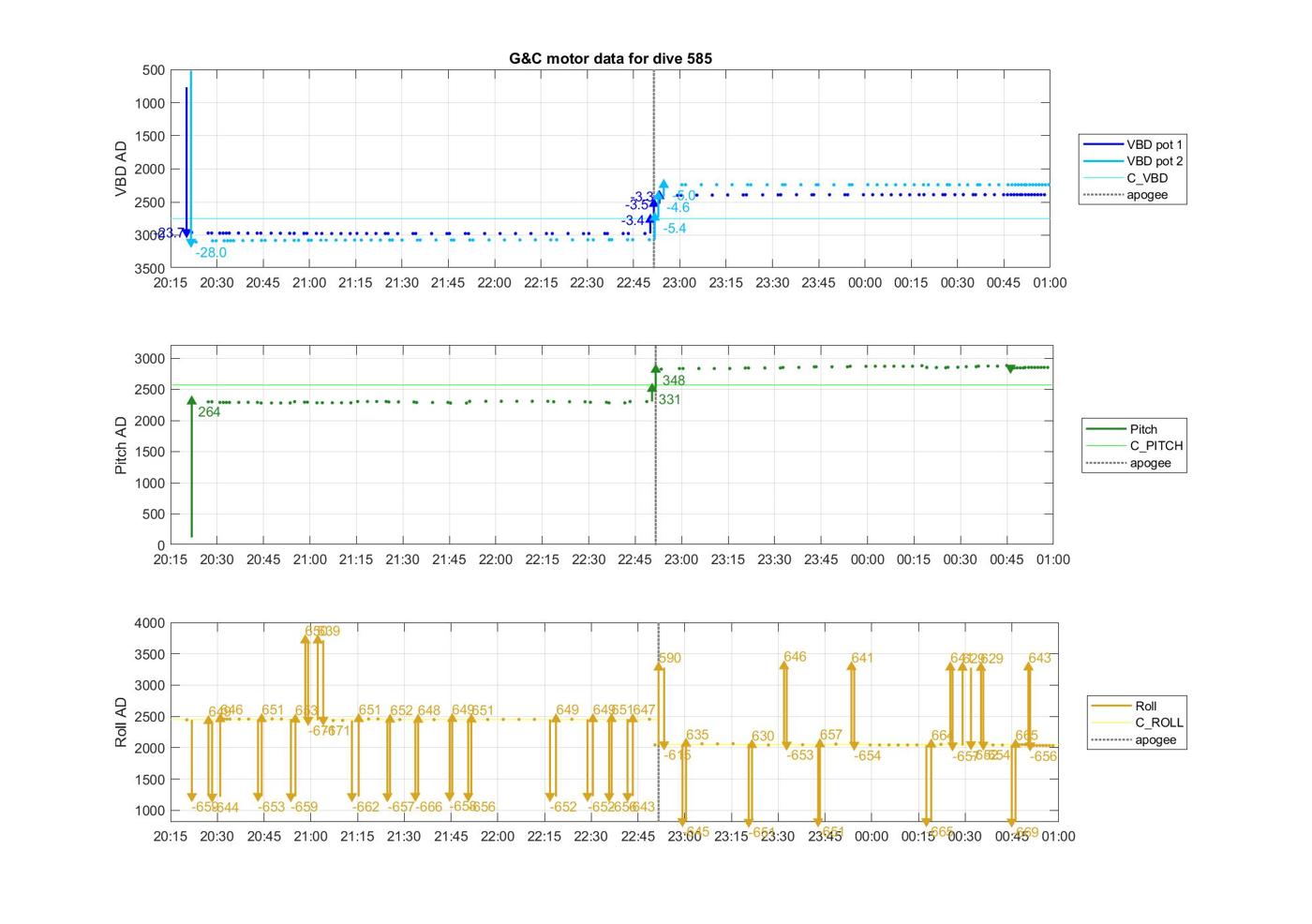Click the '22:00' tick on VBD x-axis
The height and width of the screenshot is (924, 1312).
coord(495,283)
